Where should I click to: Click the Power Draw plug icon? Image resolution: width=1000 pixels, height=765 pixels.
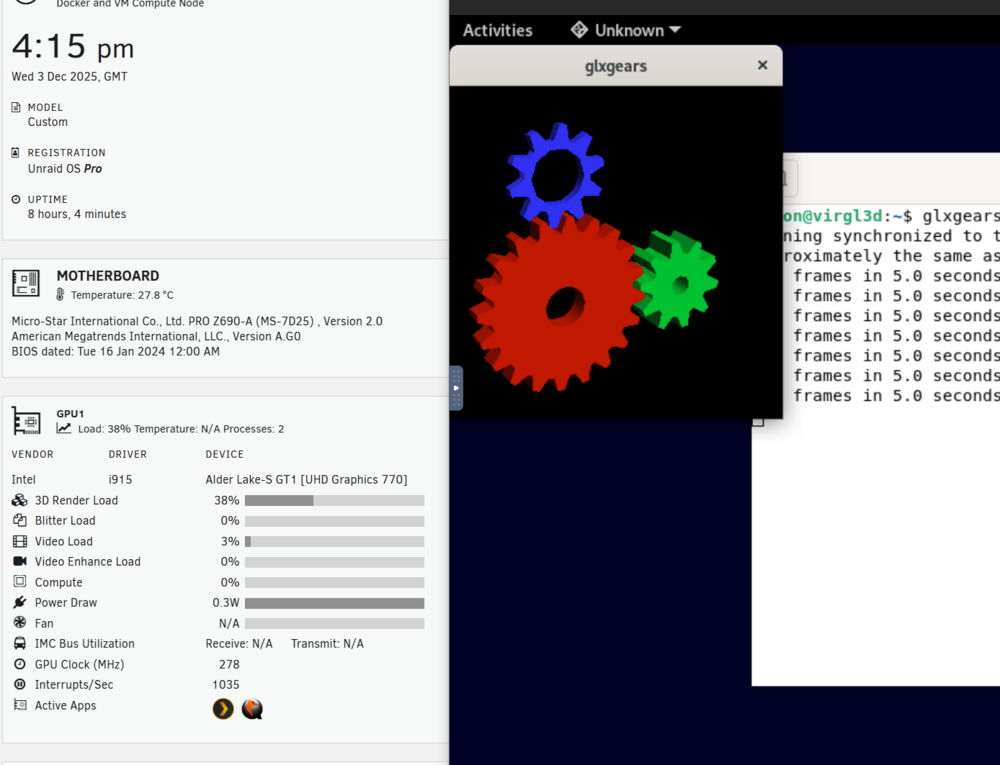20,602
